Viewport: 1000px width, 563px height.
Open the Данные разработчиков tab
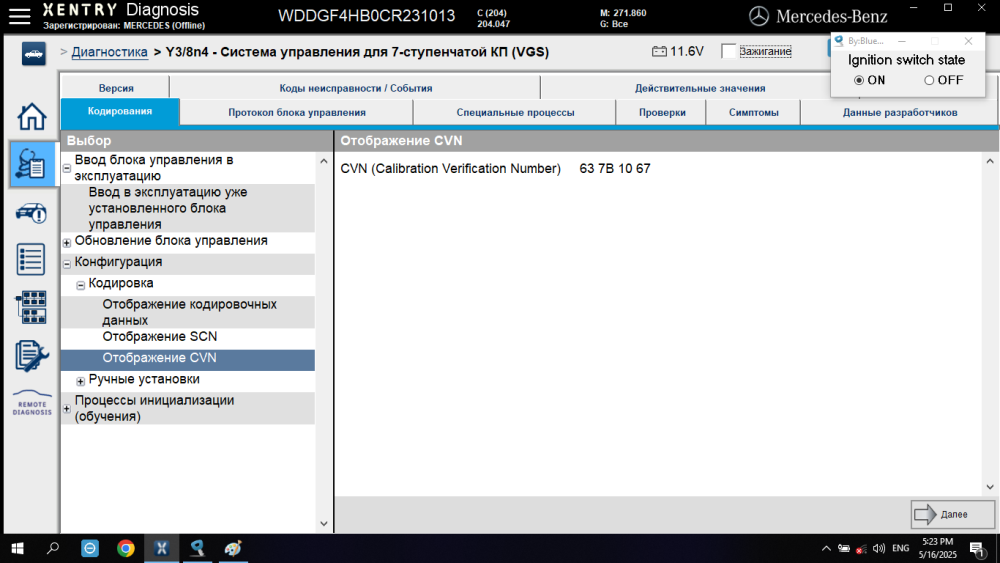pos(899,112)
